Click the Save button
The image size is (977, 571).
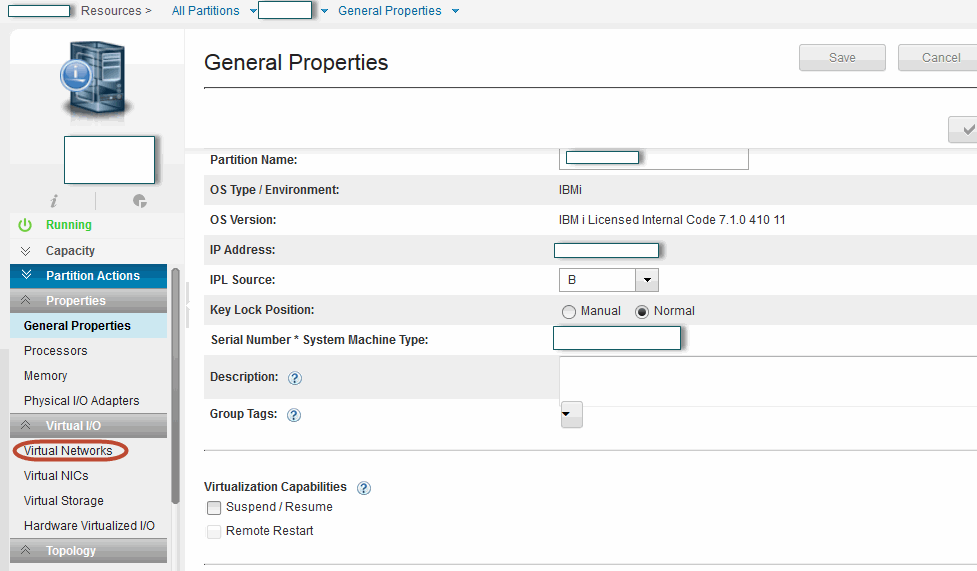[x=842, y=58]
